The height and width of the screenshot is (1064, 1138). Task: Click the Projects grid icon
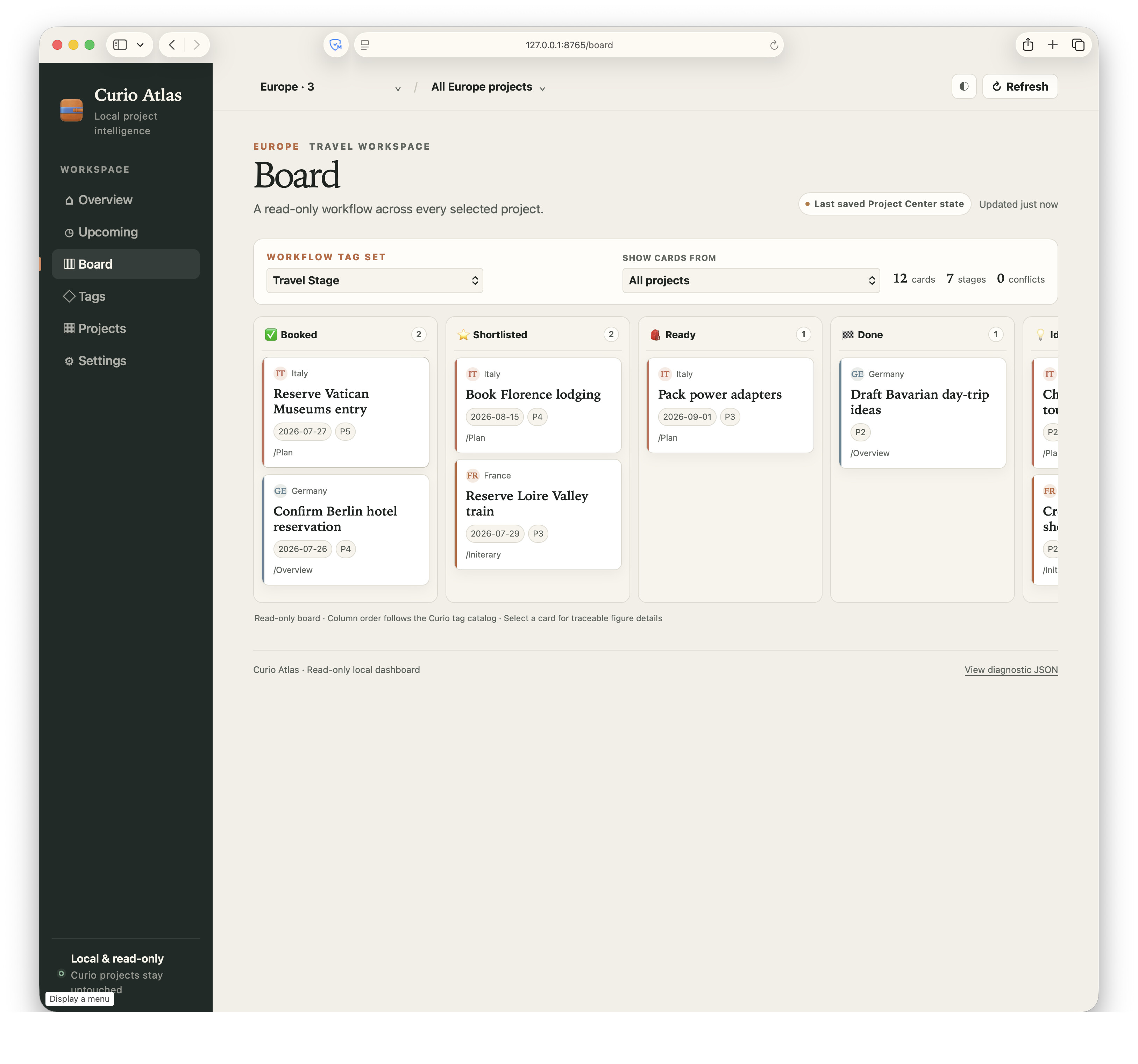(x=69, y=329)
